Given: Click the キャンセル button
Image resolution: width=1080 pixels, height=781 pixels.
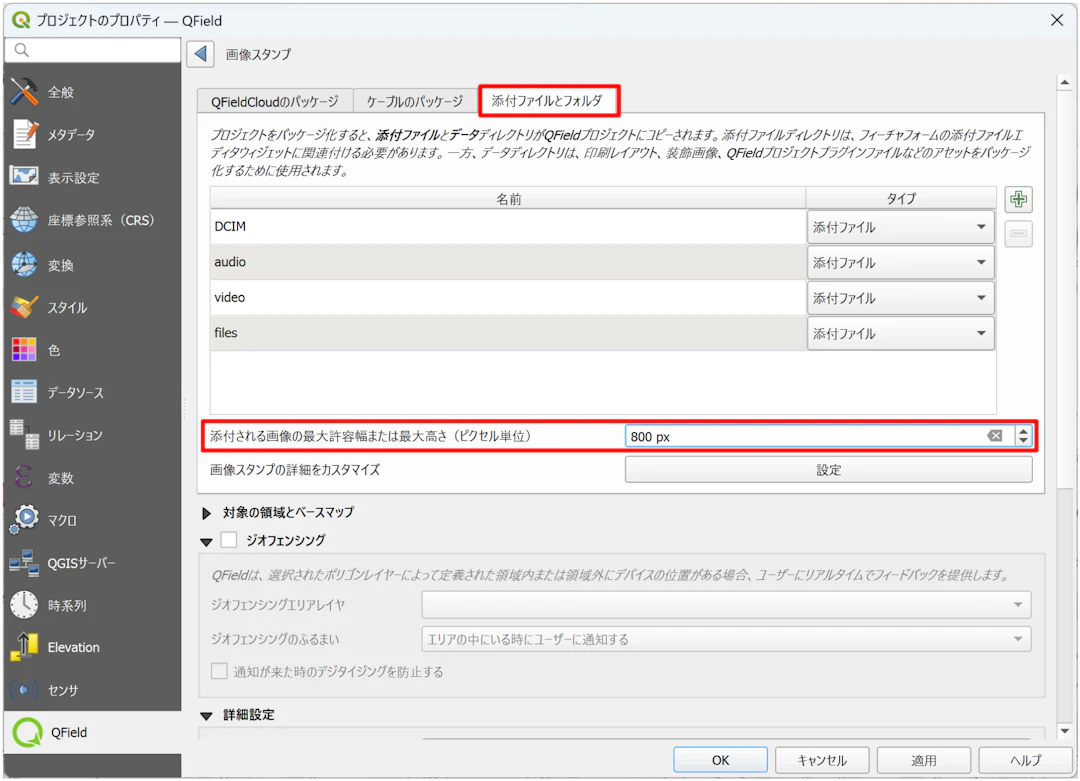Looking at the screenshot, I should 822,760.
